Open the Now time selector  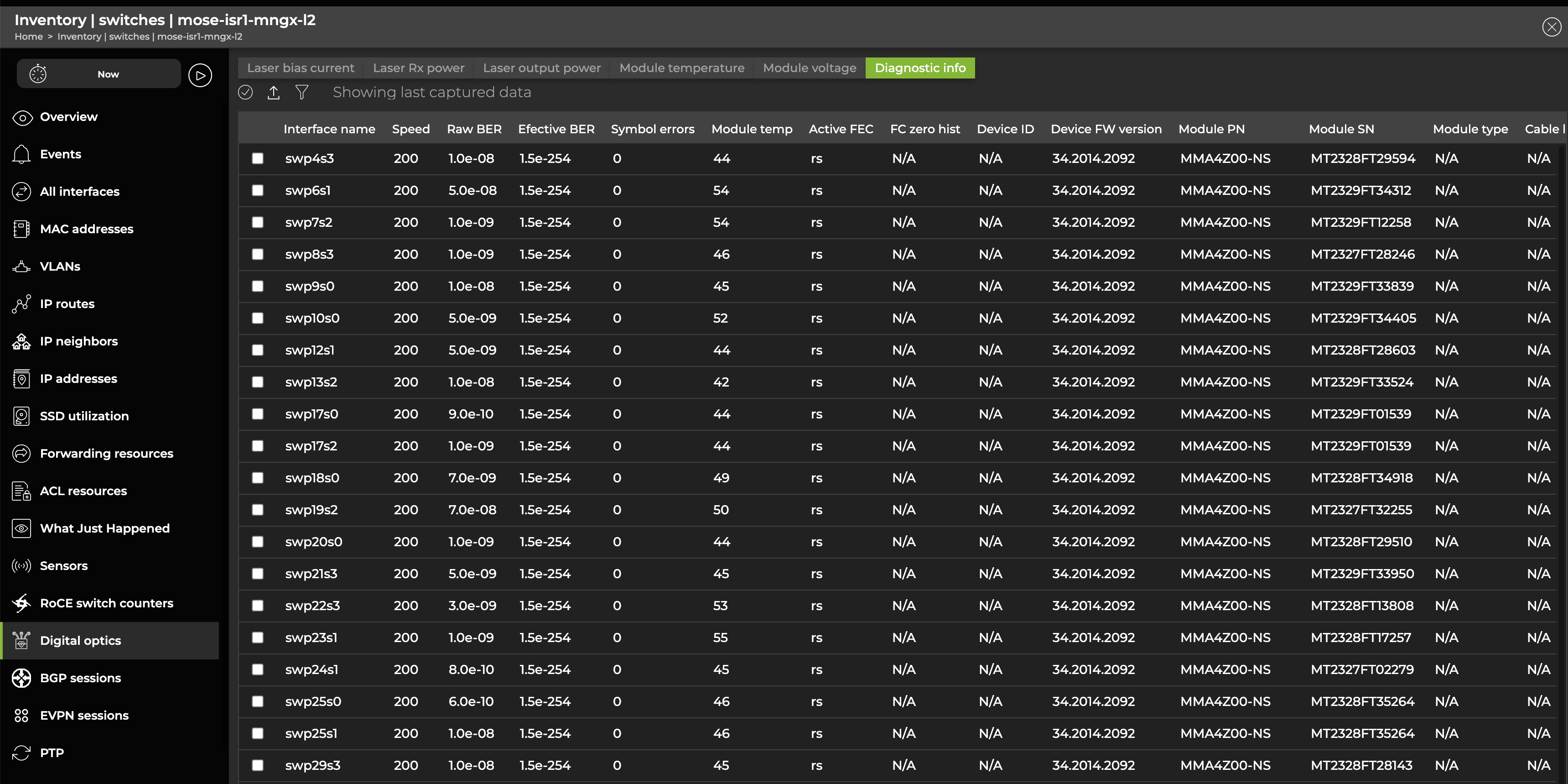tap(108, 74)
